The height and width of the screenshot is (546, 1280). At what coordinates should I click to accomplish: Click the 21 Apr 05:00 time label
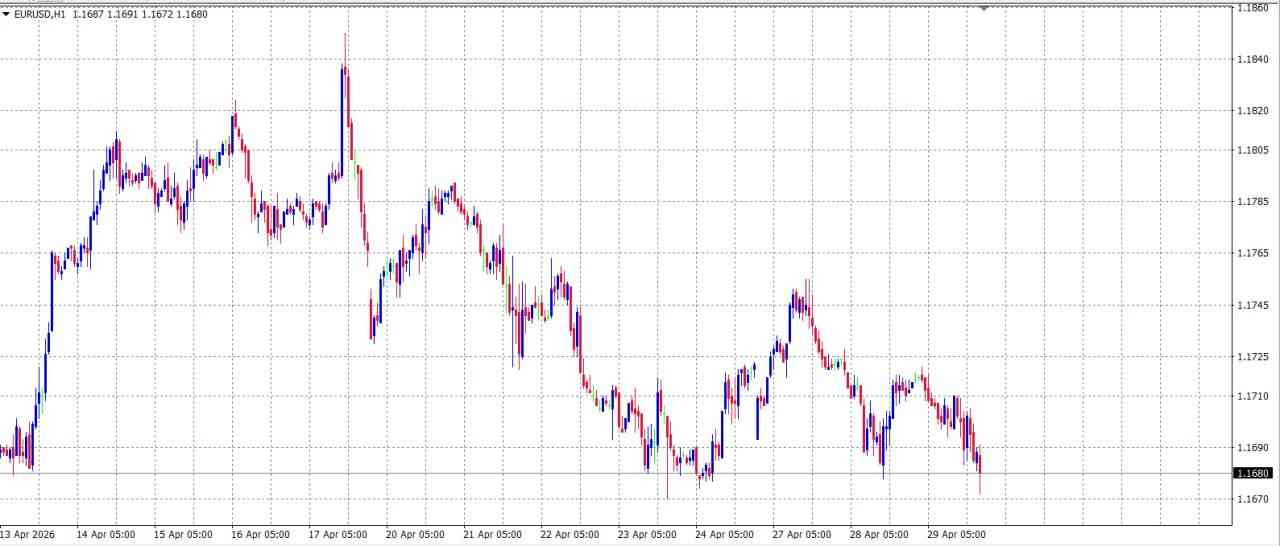(492, 535)
